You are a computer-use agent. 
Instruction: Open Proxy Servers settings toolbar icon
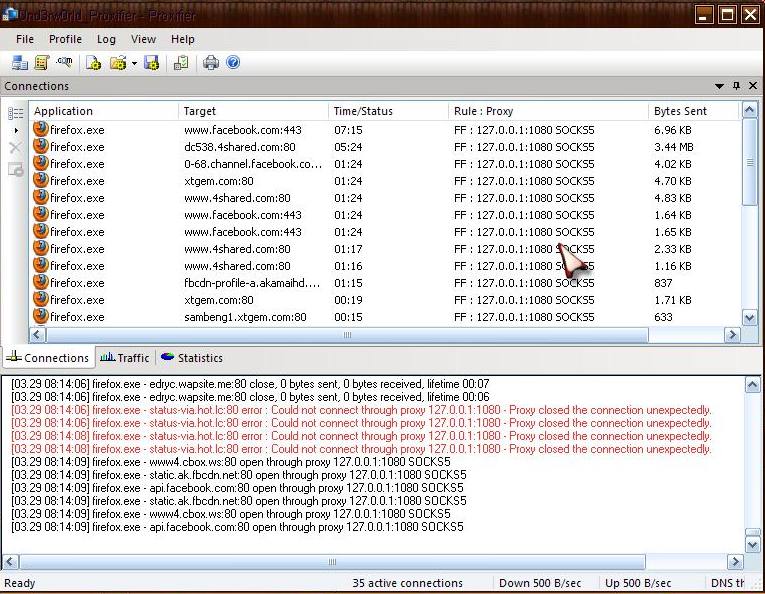pos(20,63)
